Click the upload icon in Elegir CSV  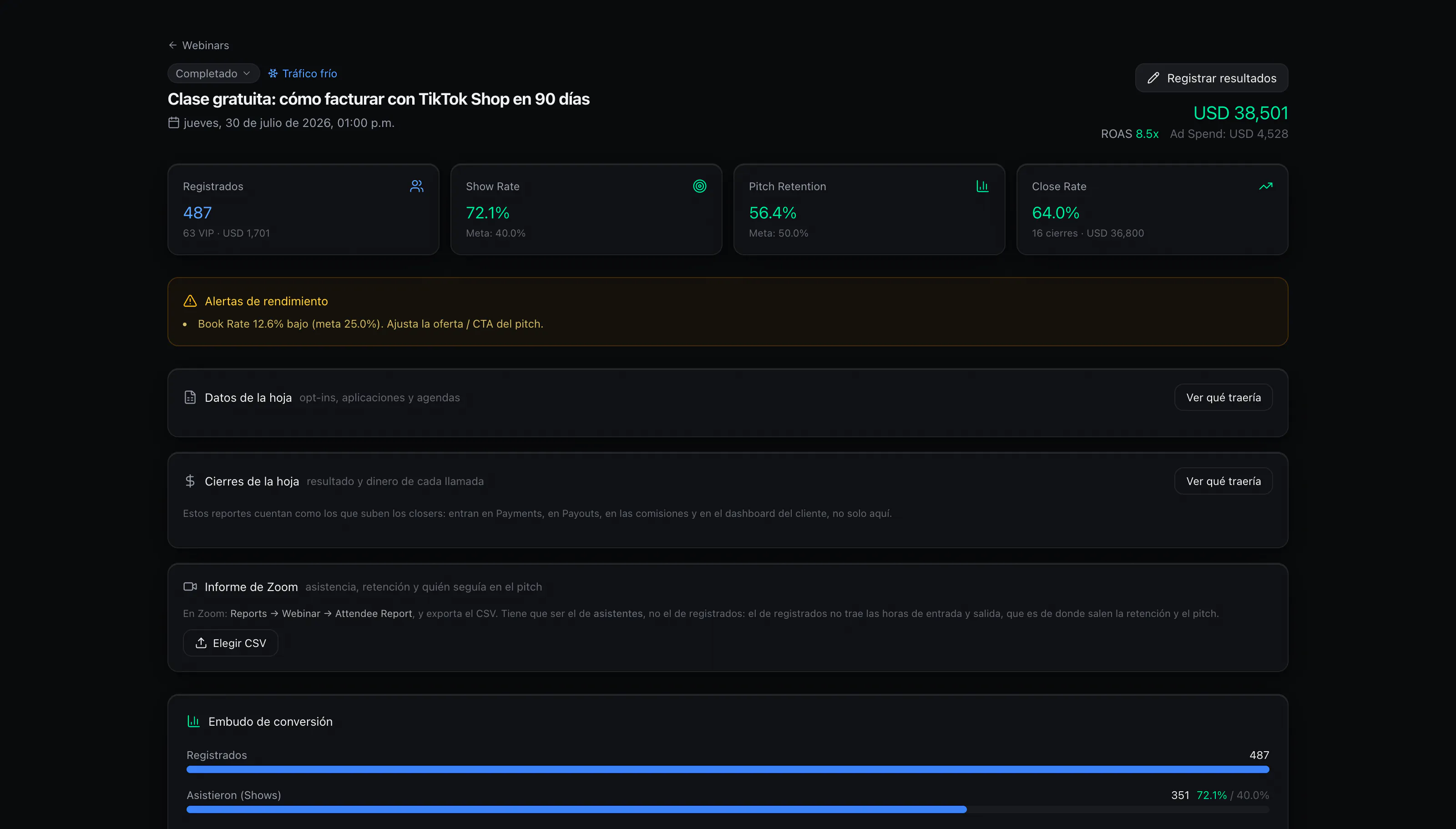tap(201, 643)
